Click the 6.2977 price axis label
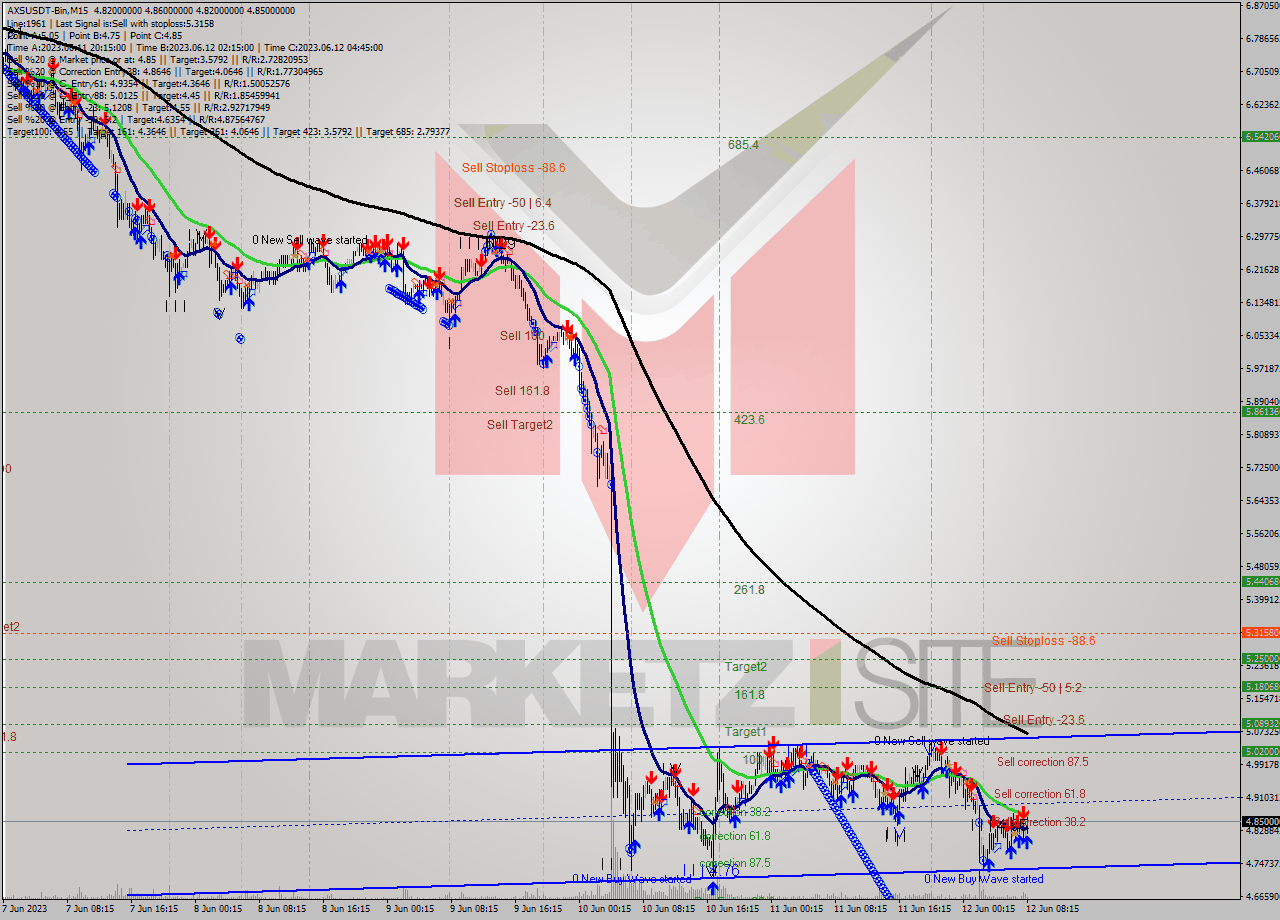 [x=1262, y=237]
